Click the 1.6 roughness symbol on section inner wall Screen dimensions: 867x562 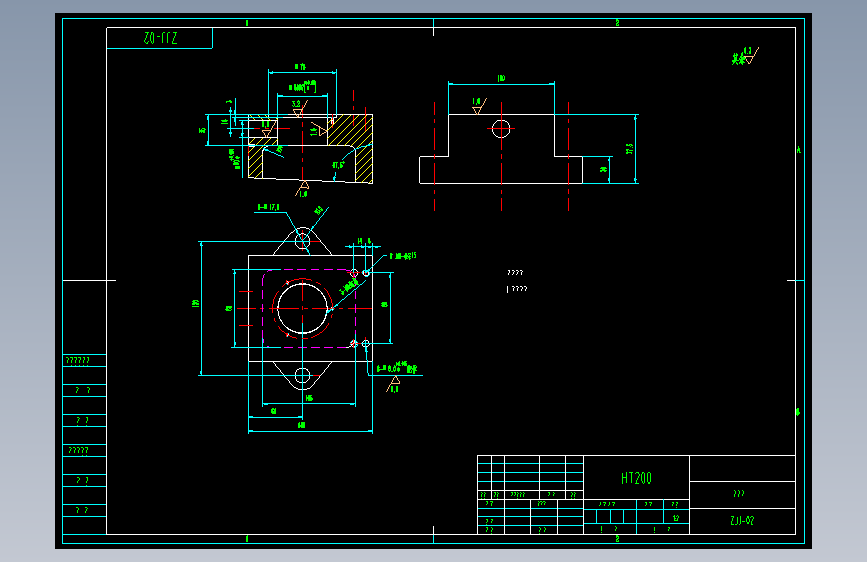coord(317,130)
